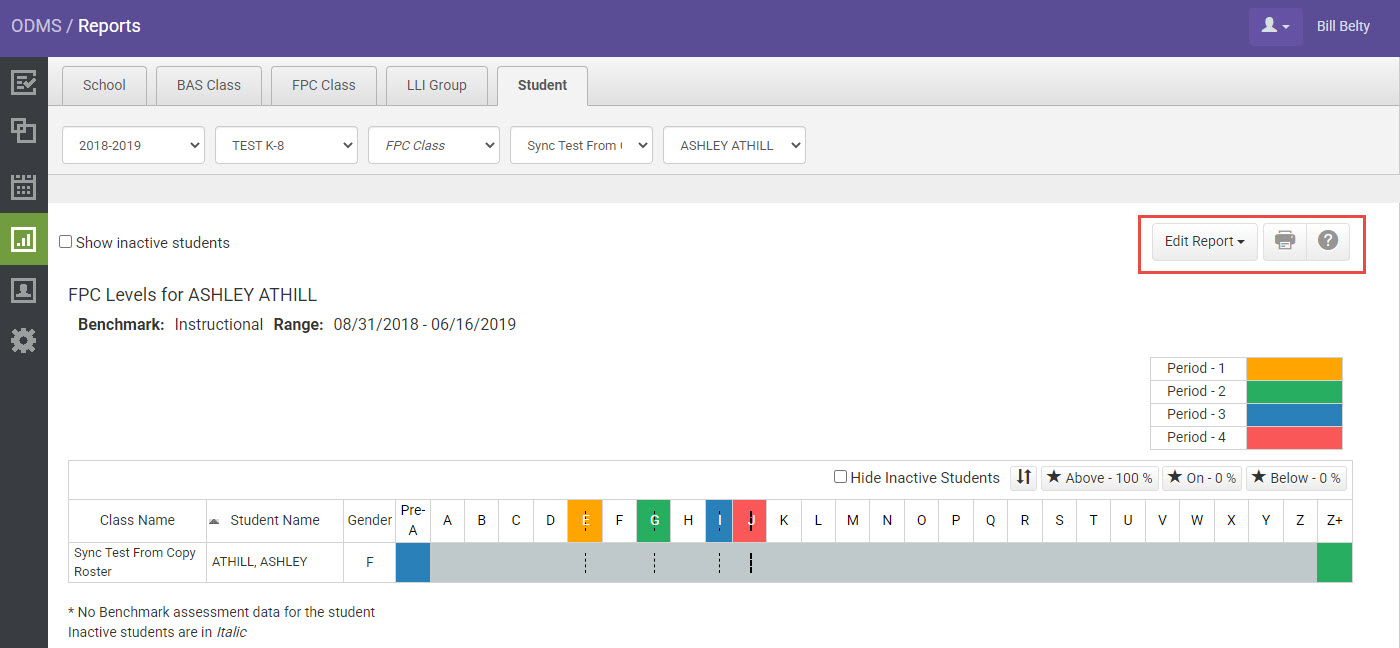The width and height of the screenshot is (1400, 648).
Task: Open help question mark icon
Action: [x=1328, y=241]
